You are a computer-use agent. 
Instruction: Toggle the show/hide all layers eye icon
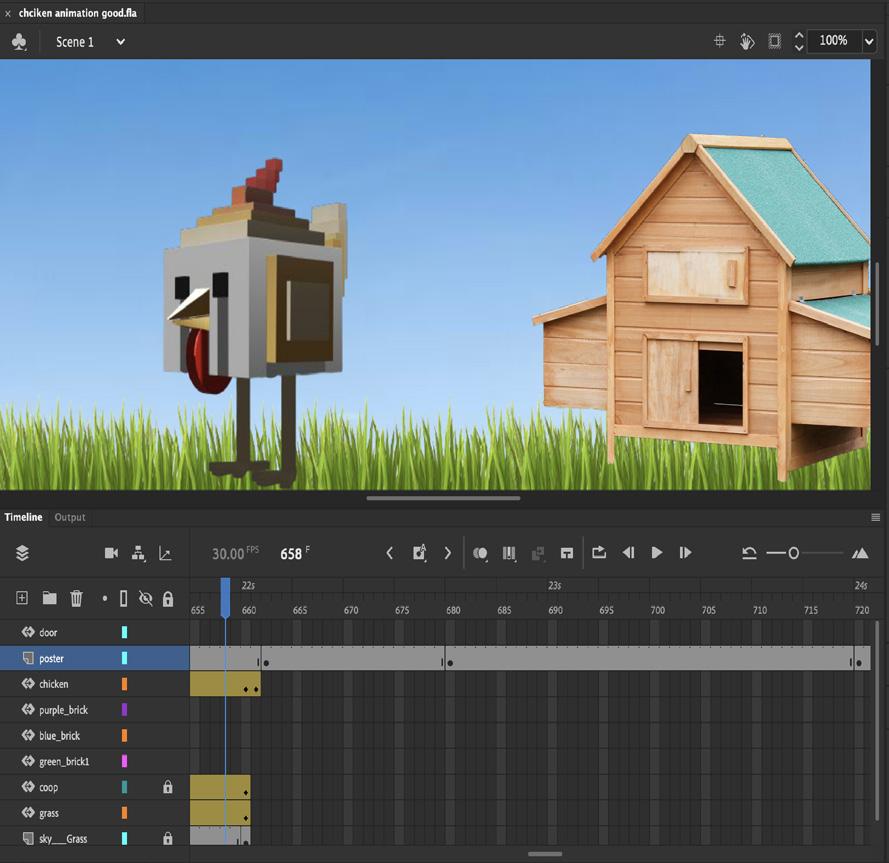click(146, 598)
